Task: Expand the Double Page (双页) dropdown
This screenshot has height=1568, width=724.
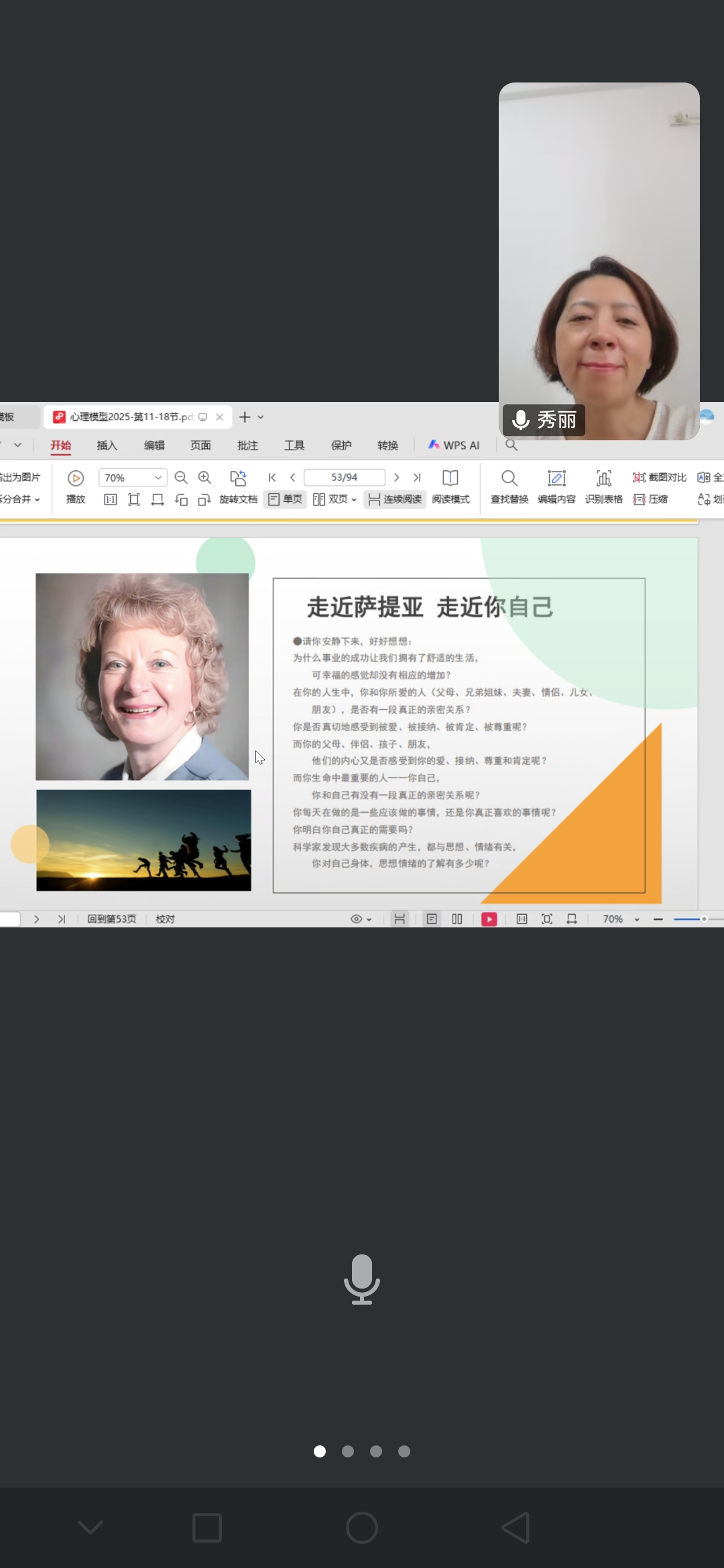Action: point(354,500)
